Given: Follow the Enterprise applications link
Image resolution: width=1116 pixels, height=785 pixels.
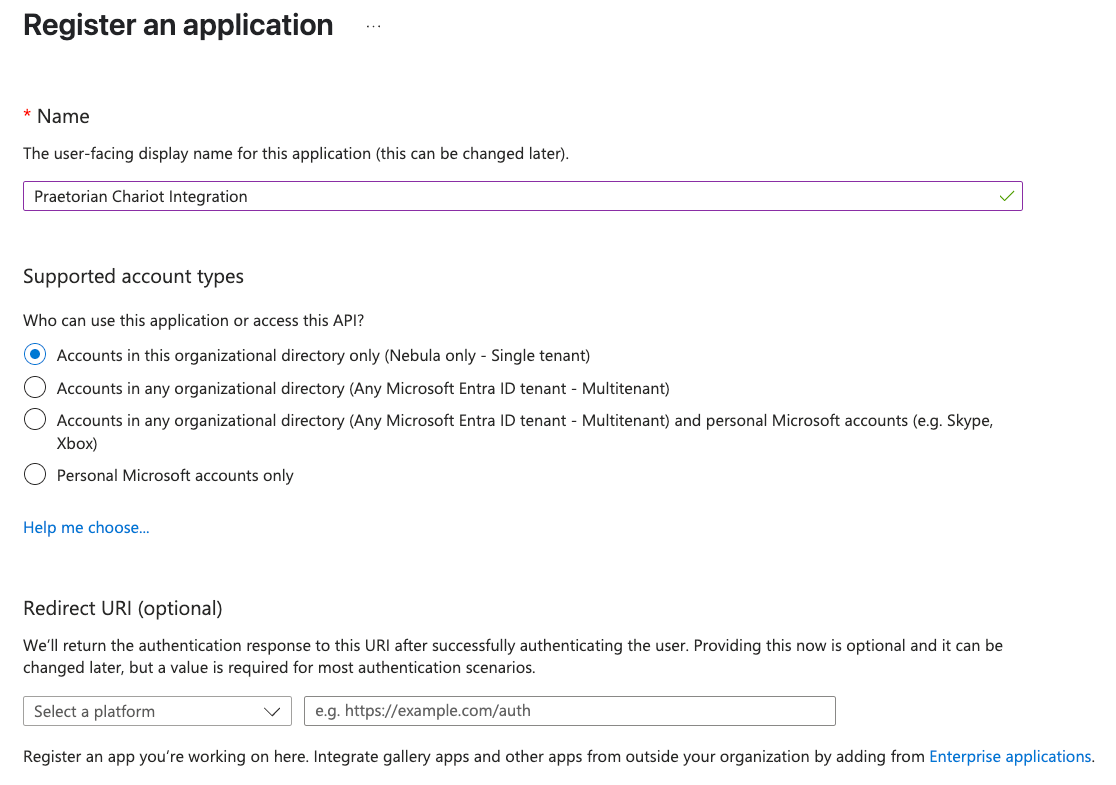Looking at the screenshot, I should pos(1010,757).
